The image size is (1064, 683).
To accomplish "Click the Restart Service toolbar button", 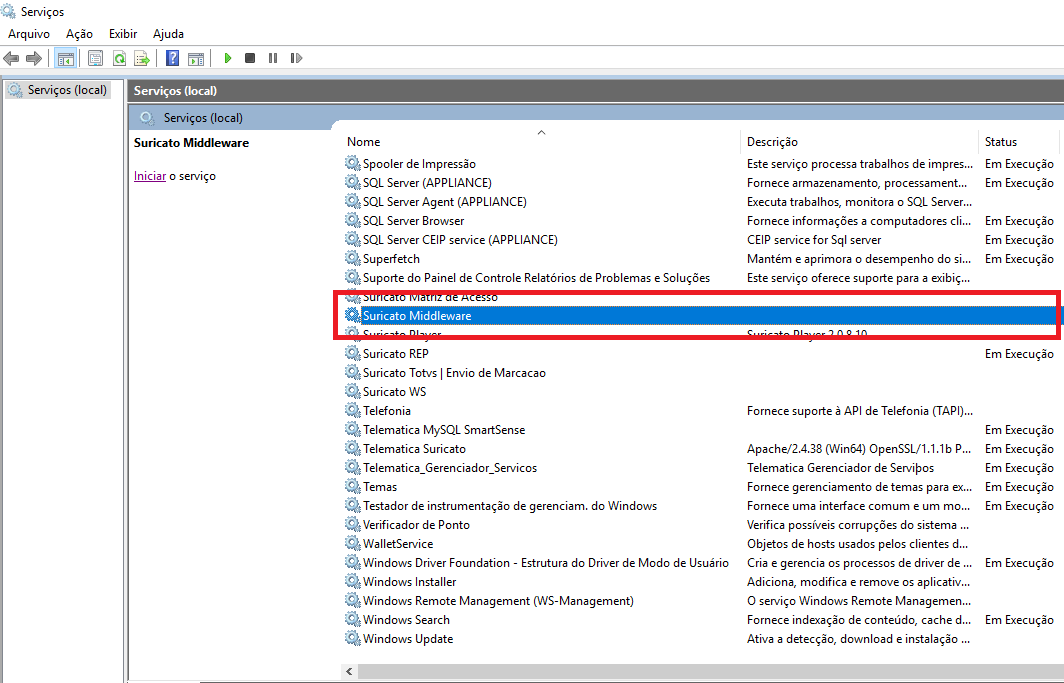I will coord(295,58).
